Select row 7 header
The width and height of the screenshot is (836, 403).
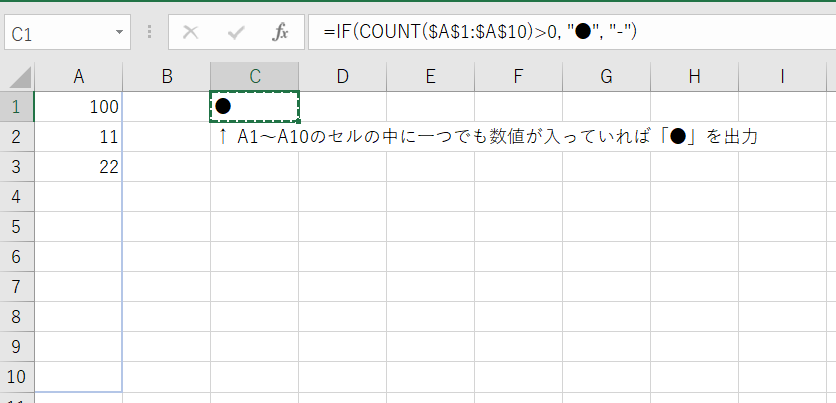point(17,287)
